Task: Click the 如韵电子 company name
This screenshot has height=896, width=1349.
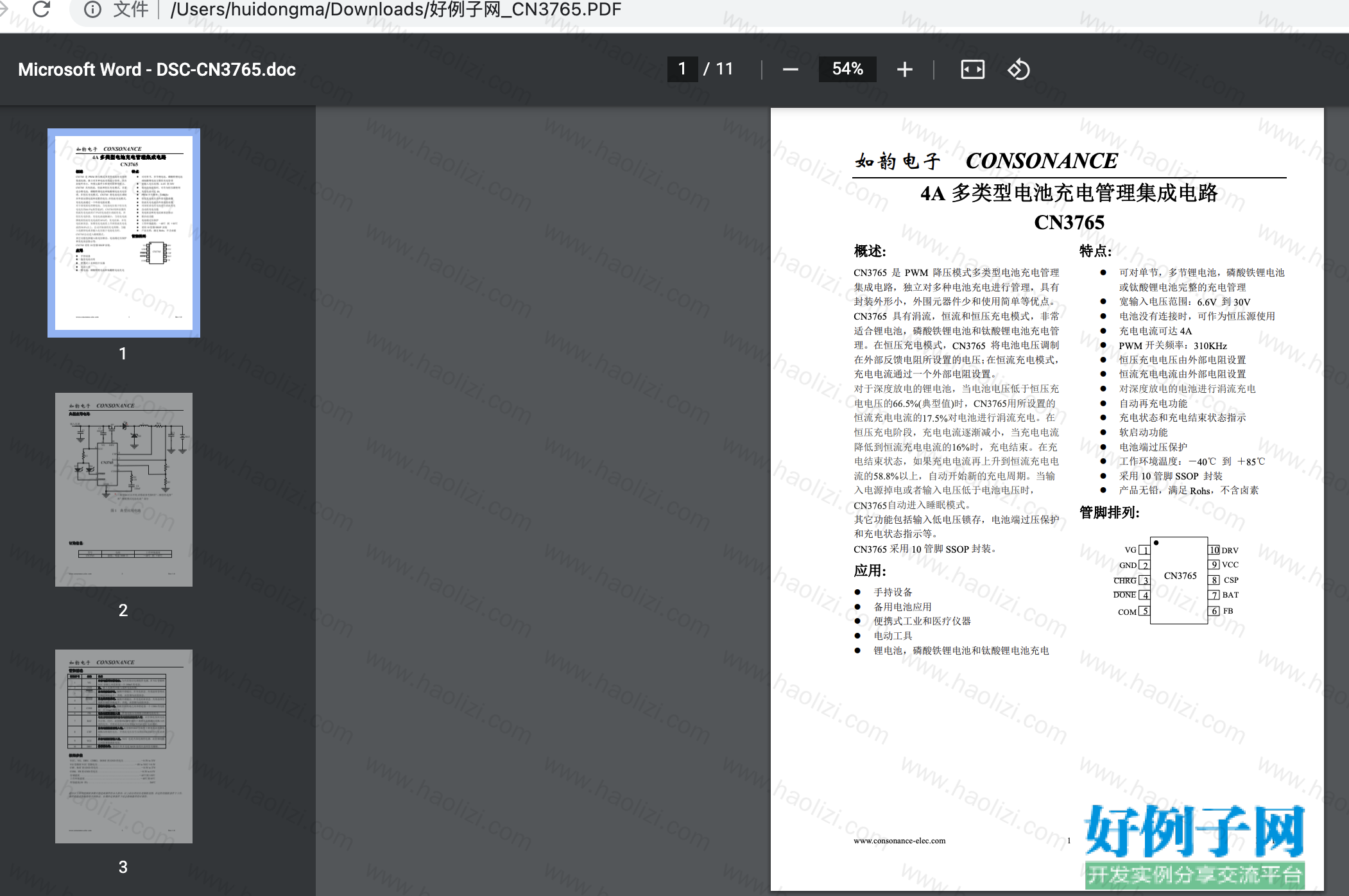Action: pyautogui.click(x=898, y=161)
